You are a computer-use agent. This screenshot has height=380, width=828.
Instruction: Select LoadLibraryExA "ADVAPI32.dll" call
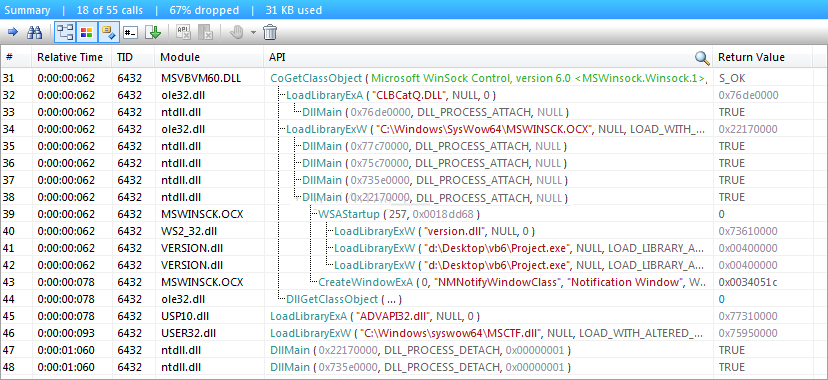(x=414, y=316)
